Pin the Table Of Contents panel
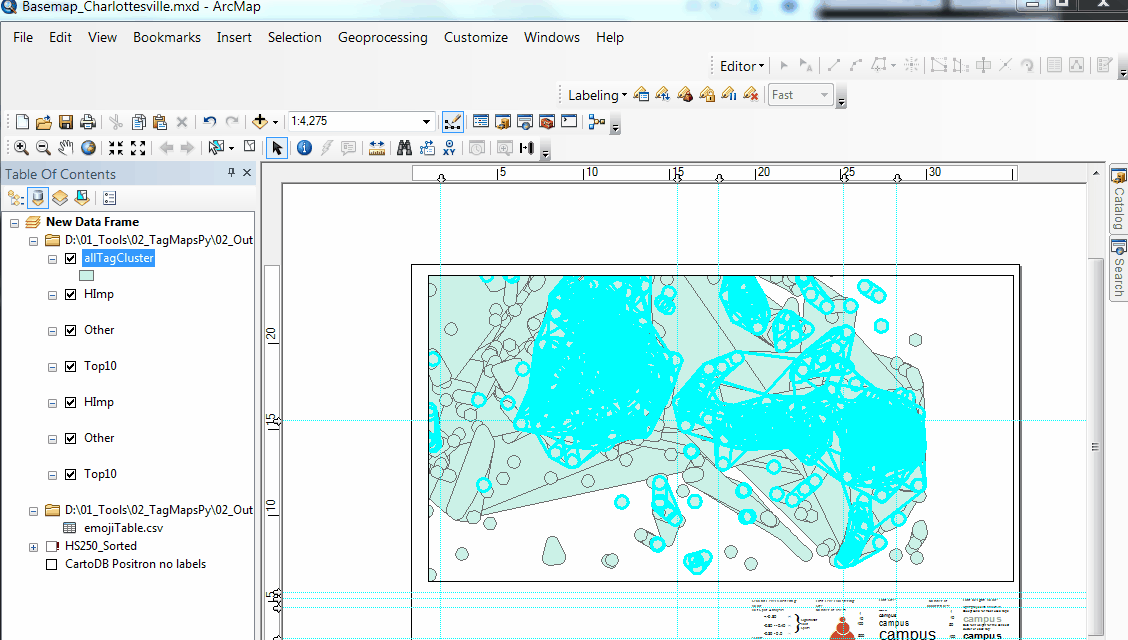The image size is (1128, 640). (x=230, y=172)
